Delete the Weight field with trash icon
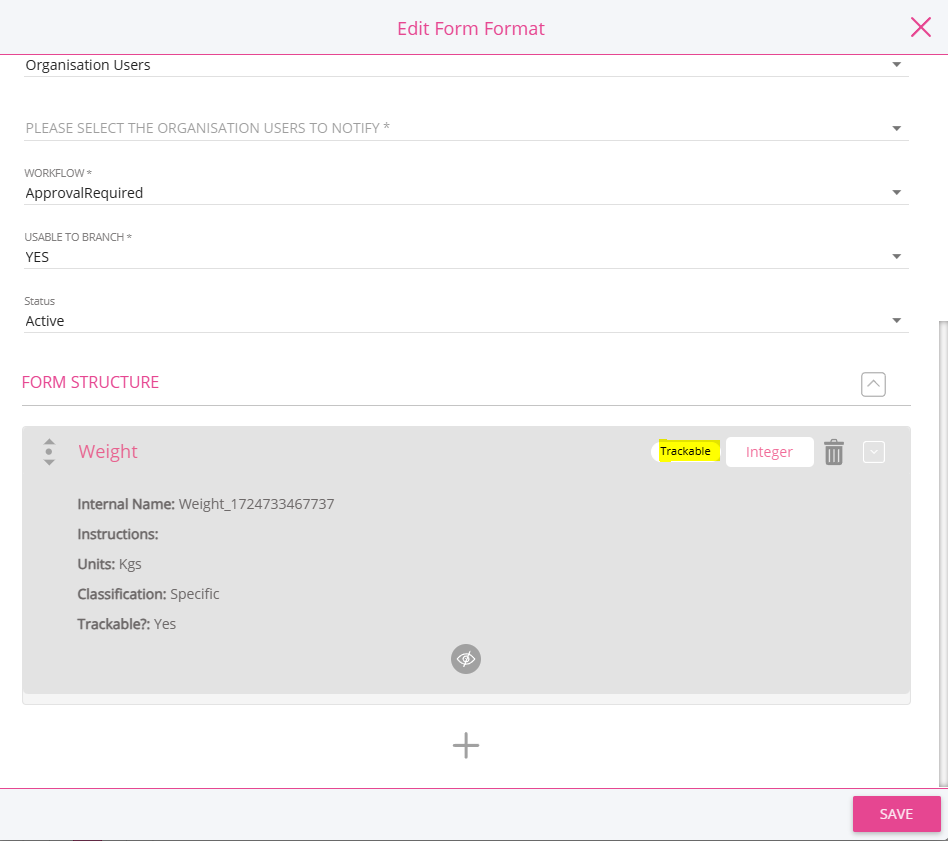 [834, 452]
